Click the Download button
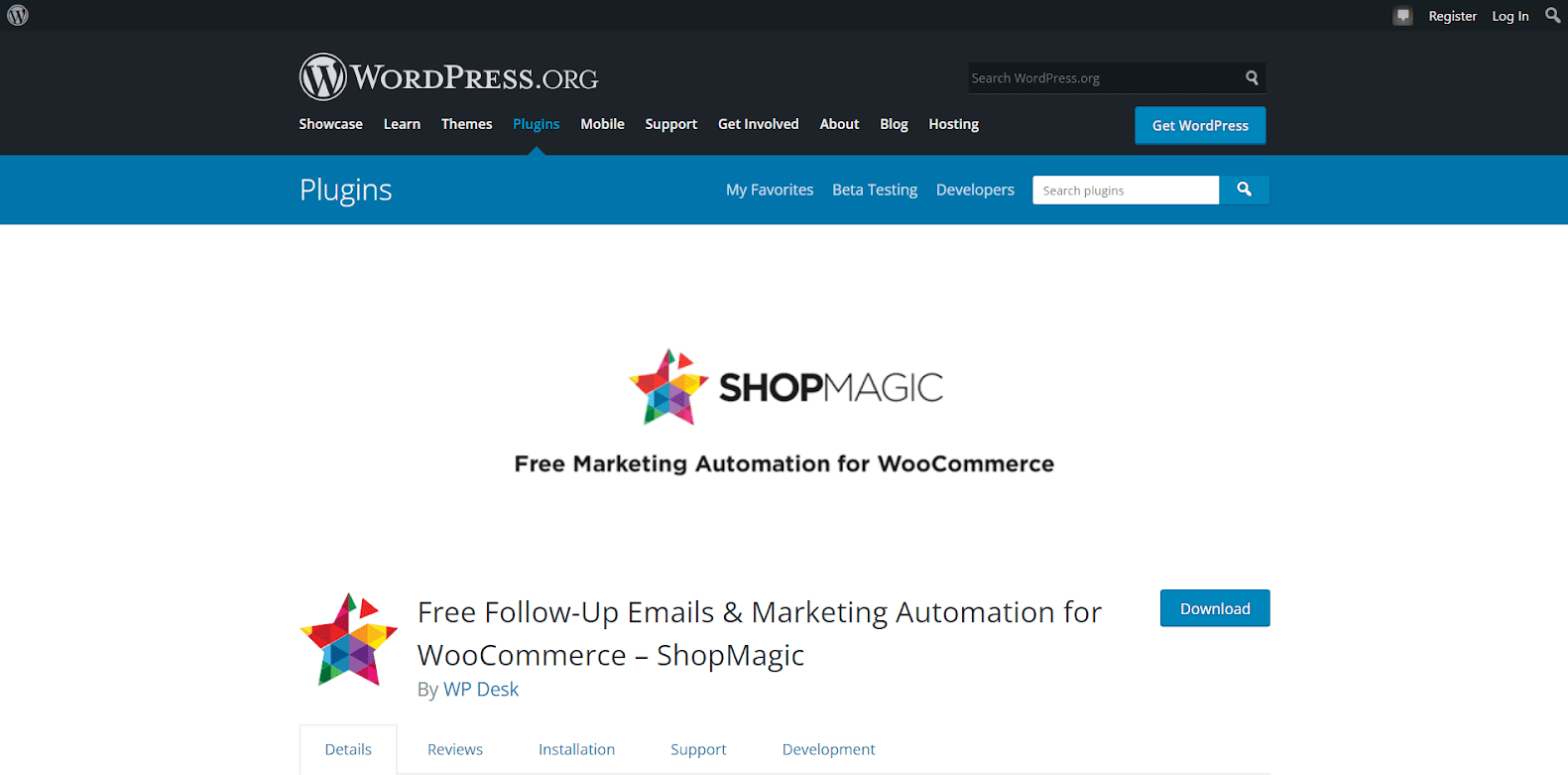Viewport: 1568px width, 775px height. (1215, 608)
